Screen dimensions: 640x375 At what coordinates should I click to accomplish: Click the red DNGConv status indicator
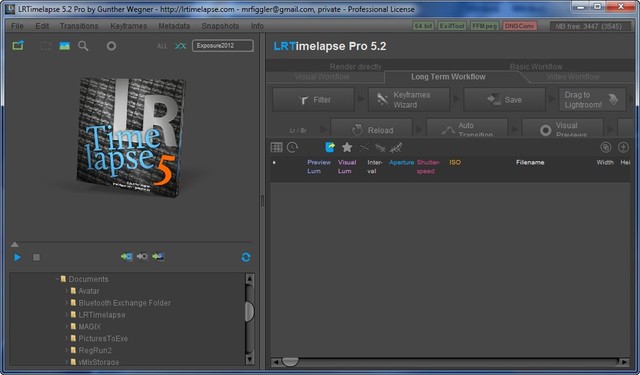(x=520, y=26)
